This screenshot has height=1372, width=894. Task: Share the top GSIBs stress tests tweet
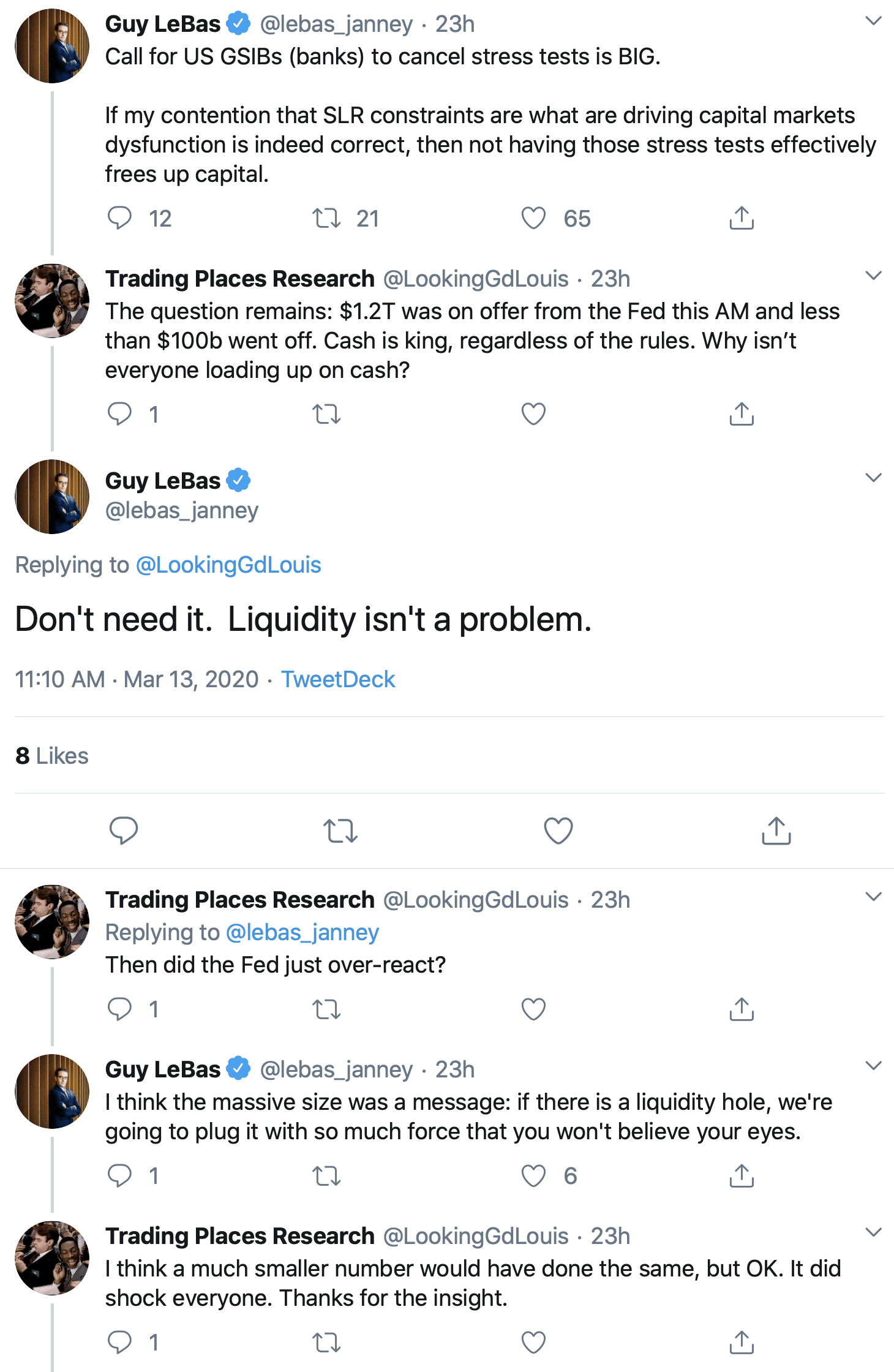coord(742,218)
